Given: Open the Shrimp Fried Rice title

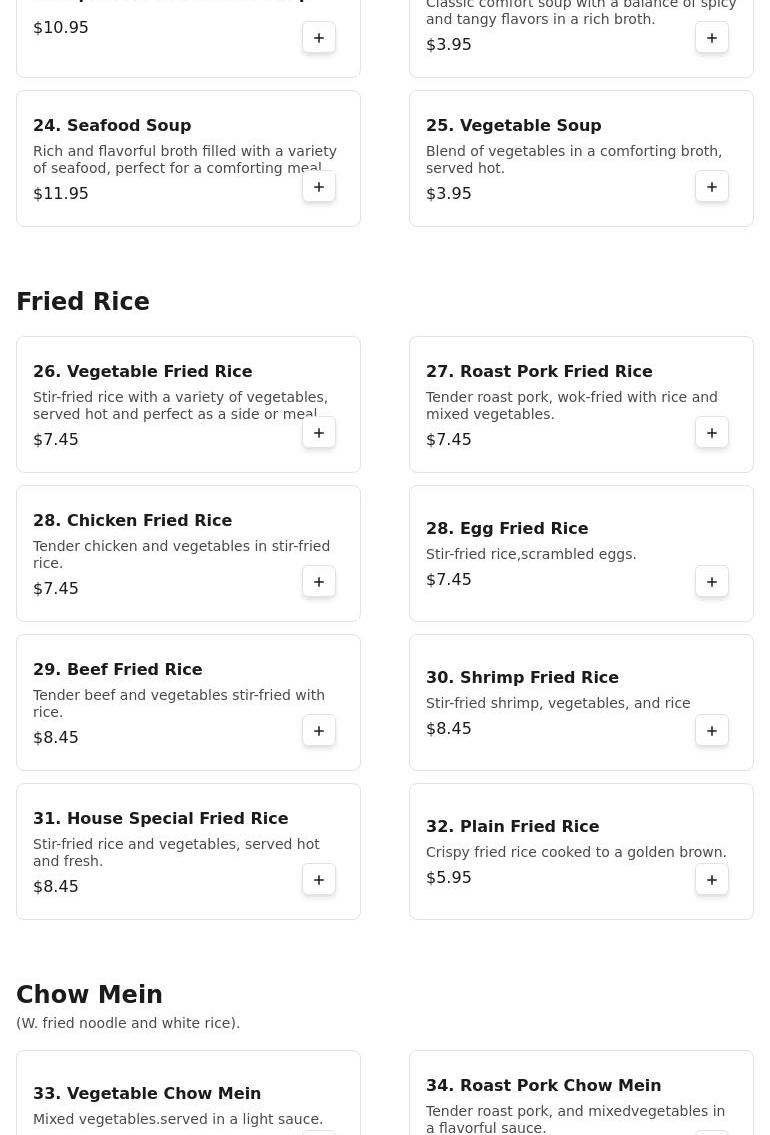Looking at the screenshot, I should pyautogui.click(x=522, y=678).
